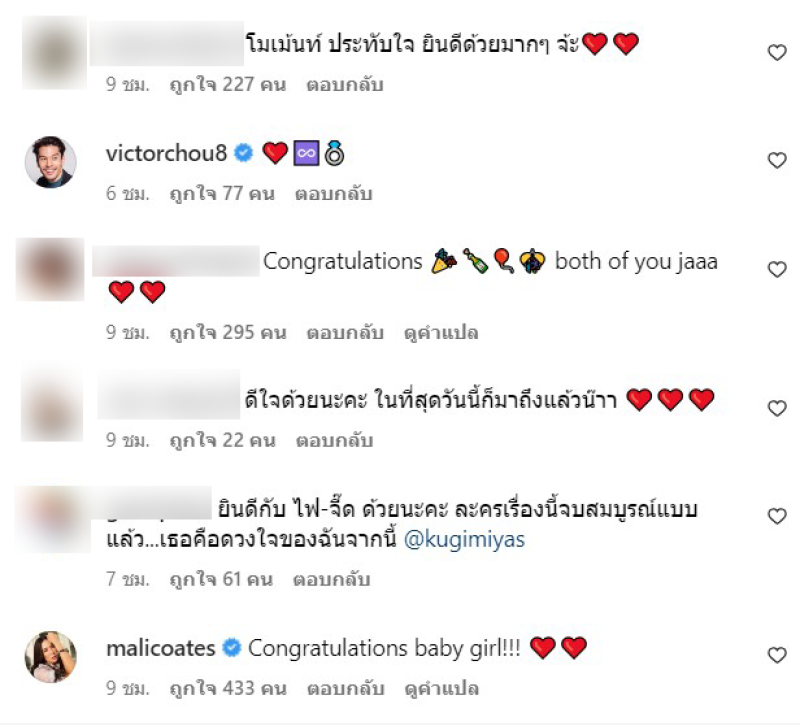800x726 pixels.
Task: View translation of the 295-likes comment
Action: click(441, 333)
